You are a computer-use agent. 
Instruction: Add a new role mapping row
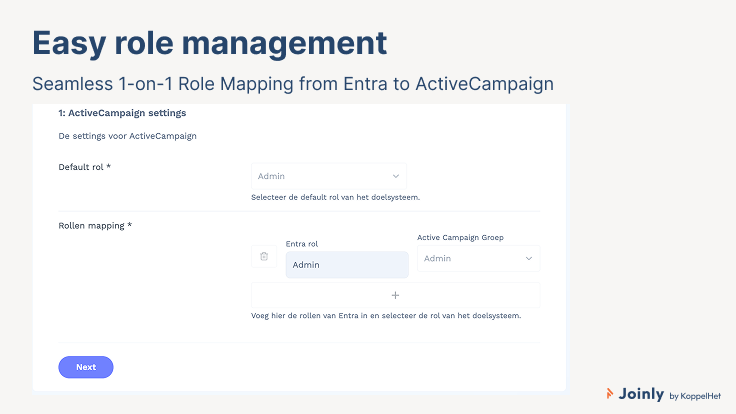(x=395, y=295)
